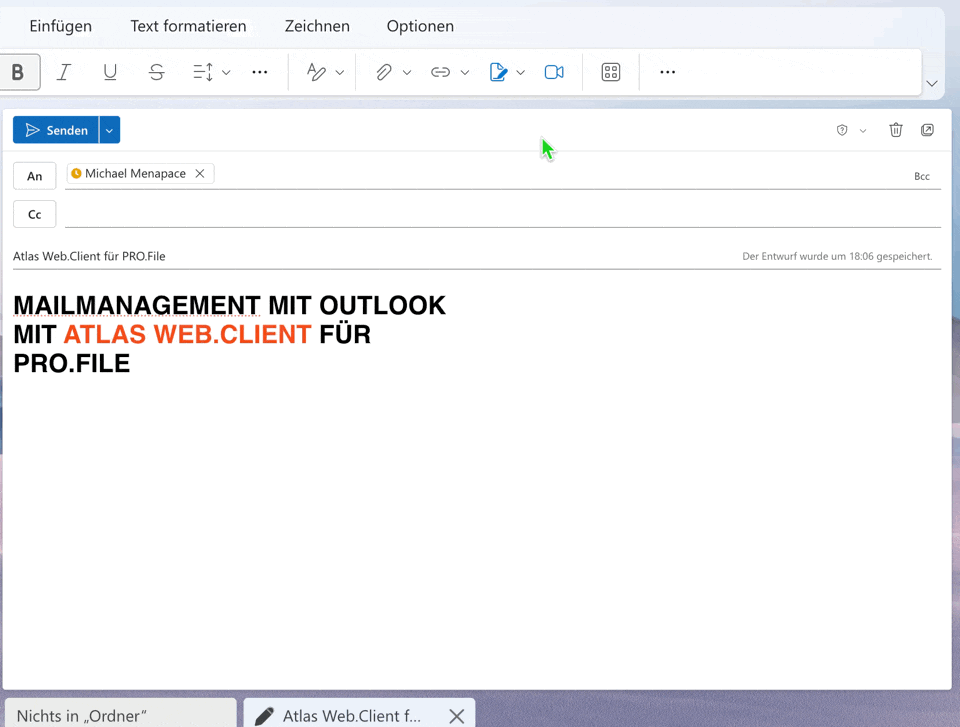This screenshot has width=960, height=727.
Task: Open Cc recipients picker
Action: pos(35,214)
